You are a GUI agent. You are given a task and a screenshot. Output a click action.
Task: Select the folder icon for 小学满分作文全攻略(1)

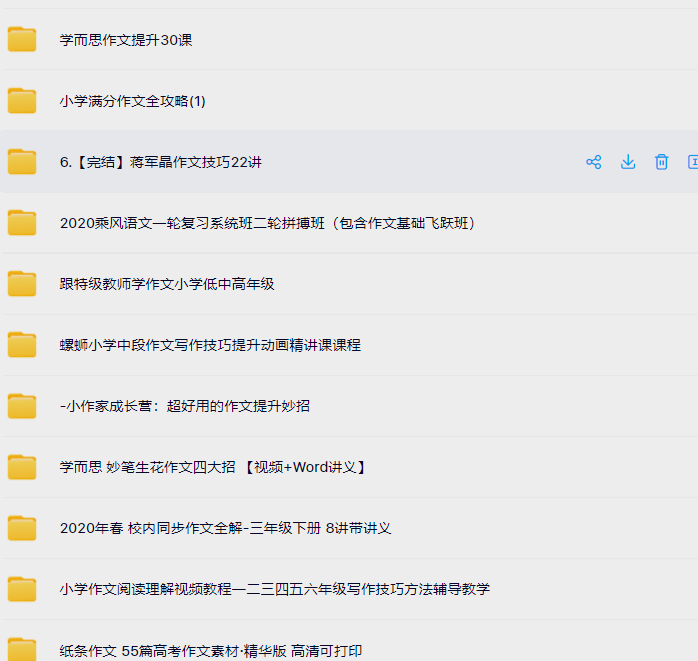point(22,101)
